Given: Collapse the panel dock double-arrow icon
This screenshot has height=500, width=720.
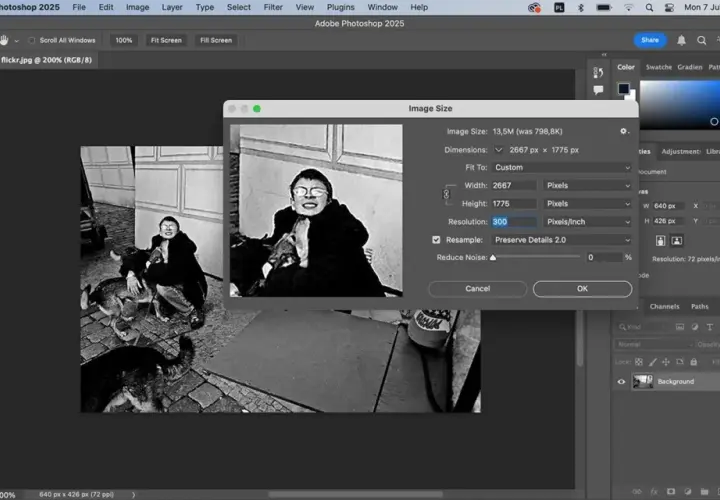Looking at the screenshot, I should coord(604,55).
